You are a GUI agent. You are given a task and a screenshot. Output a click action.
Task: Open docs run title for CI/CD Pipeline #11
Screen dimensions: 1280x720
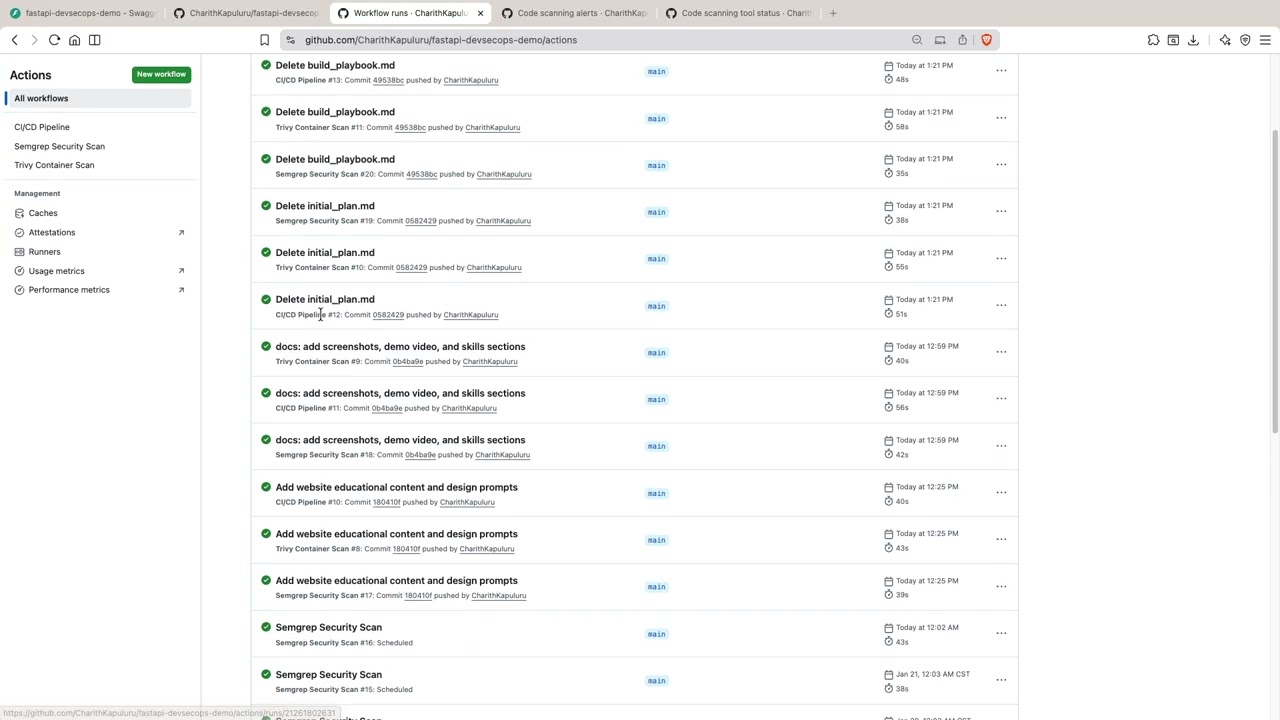point(400,393)
